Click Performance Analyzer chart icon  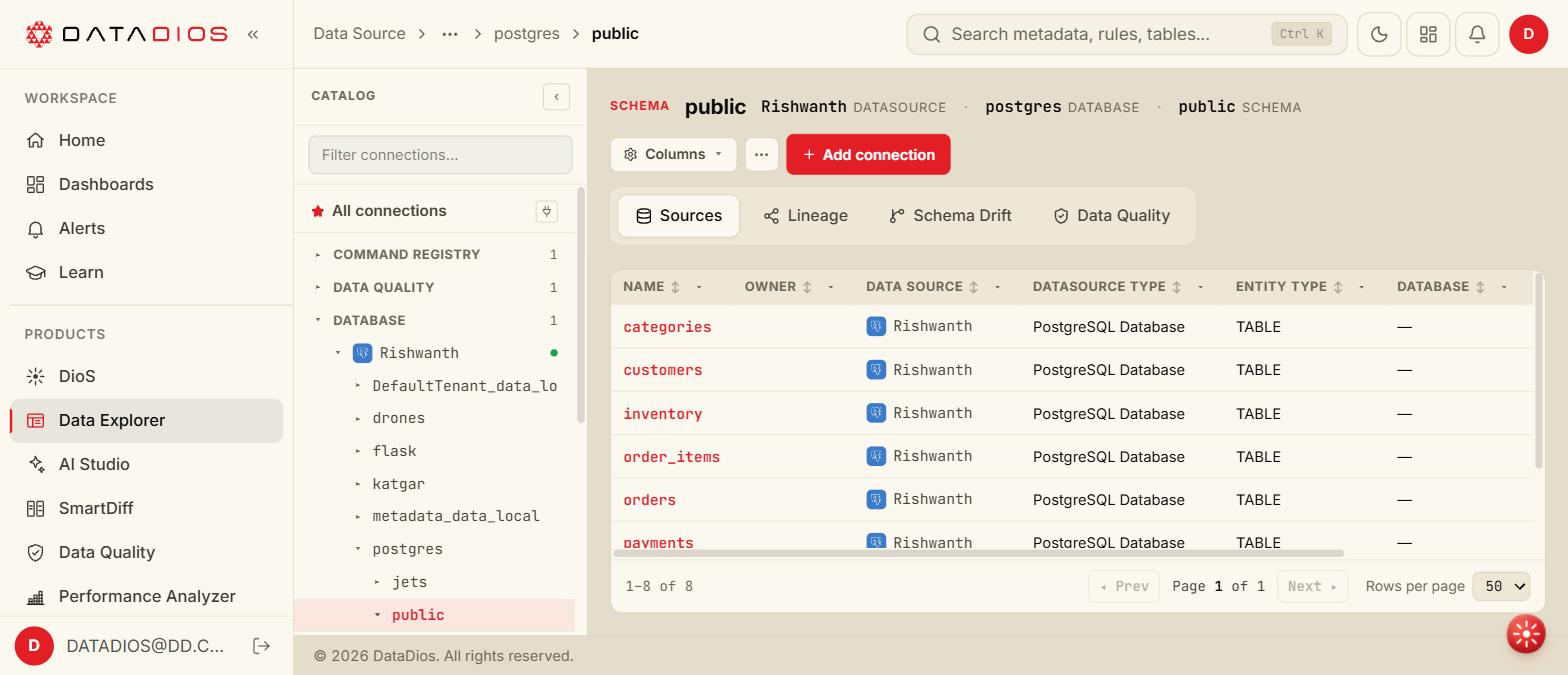click(36, 596)
